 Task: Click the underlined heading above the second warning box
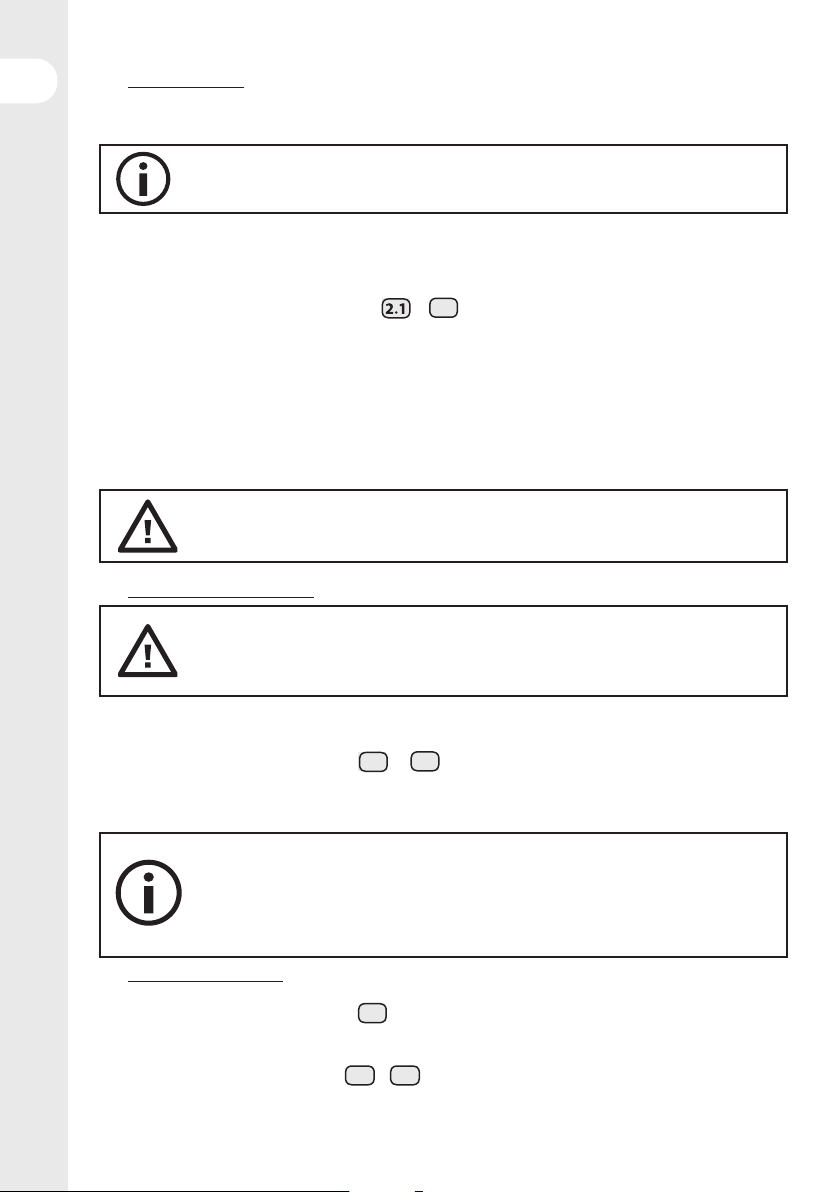tap(220, 598)
